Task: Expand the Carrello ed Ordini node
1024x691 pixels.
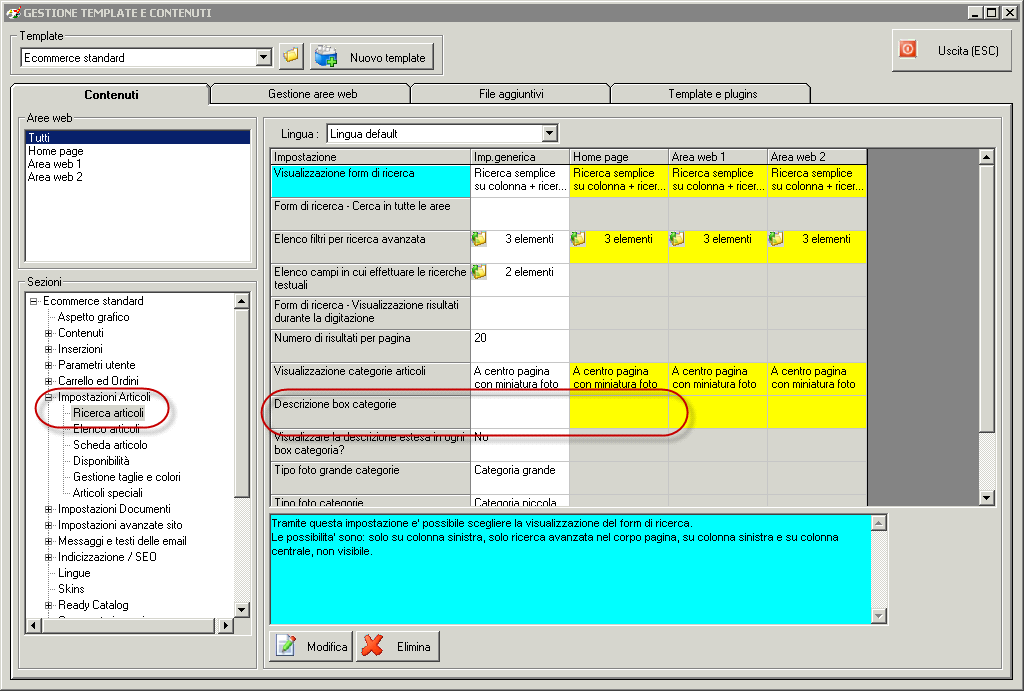Action: pyautogui.click(x=48, y=381)
